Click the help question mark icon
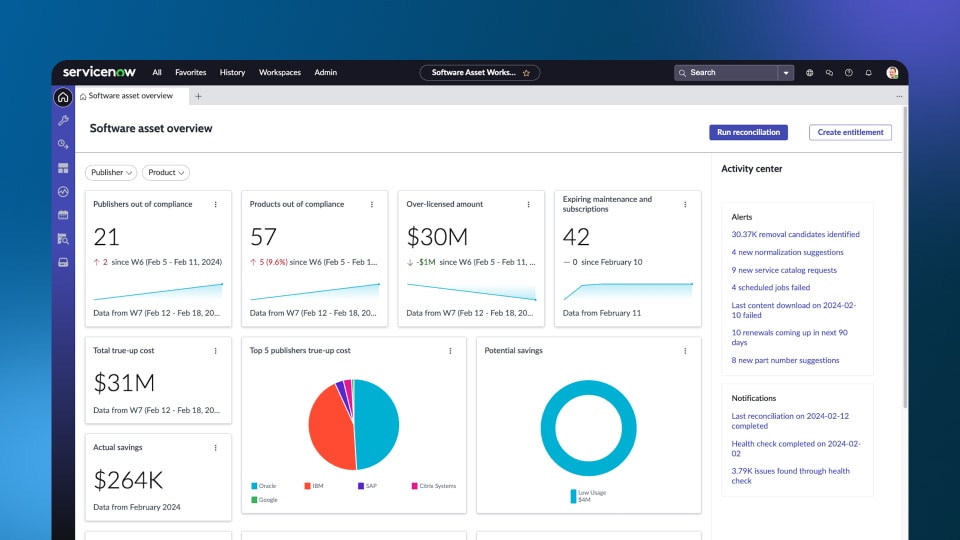This screenshot has height=540, width=960. coord(848,73)
